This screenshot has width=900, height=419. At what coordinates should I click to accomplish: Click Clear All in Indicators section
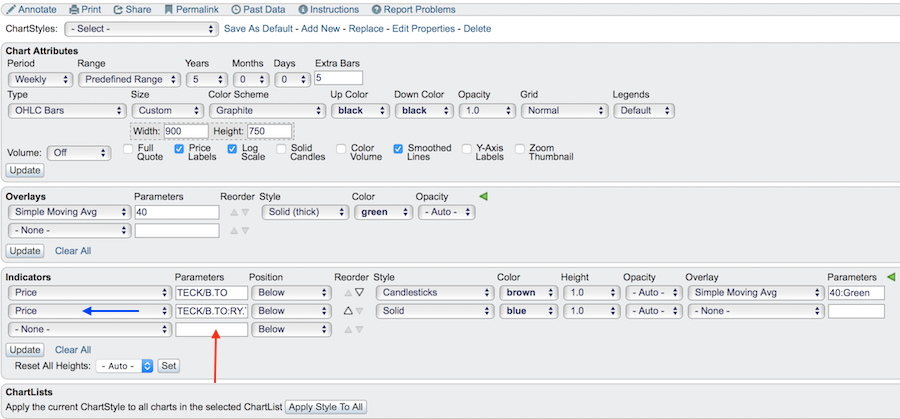73,350
